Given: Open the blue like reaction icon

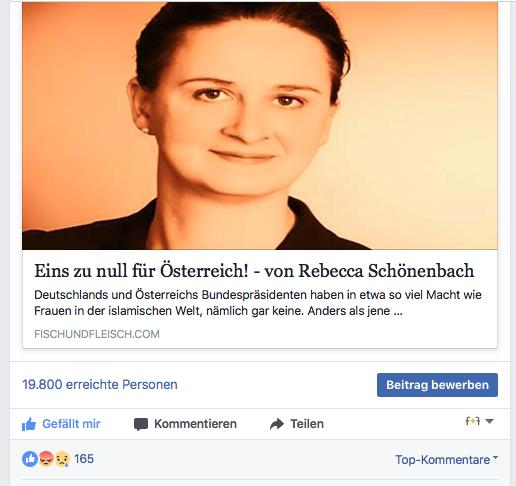Looking at the screenshot, I should pos(30,459).
